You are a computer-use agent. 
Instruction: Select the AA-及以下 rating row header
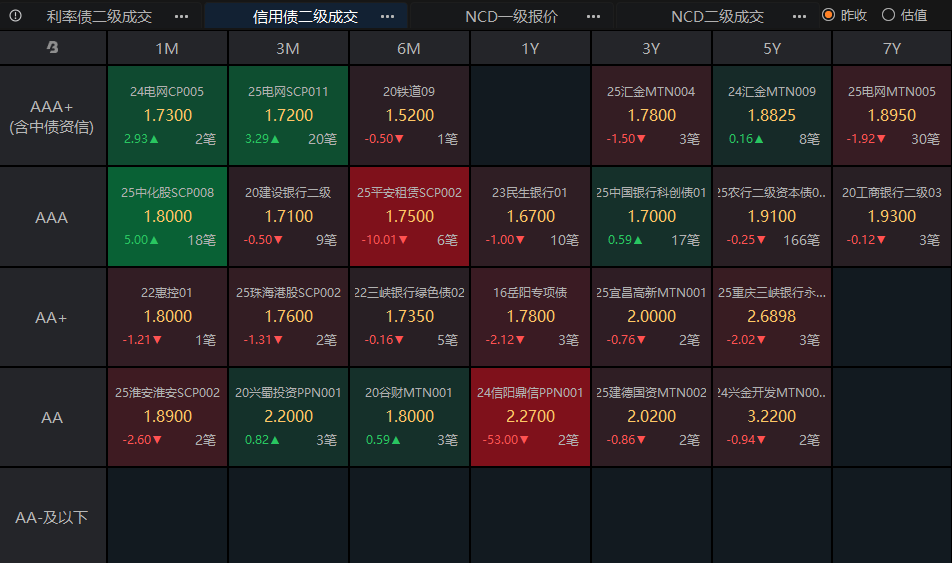[53, 517]
